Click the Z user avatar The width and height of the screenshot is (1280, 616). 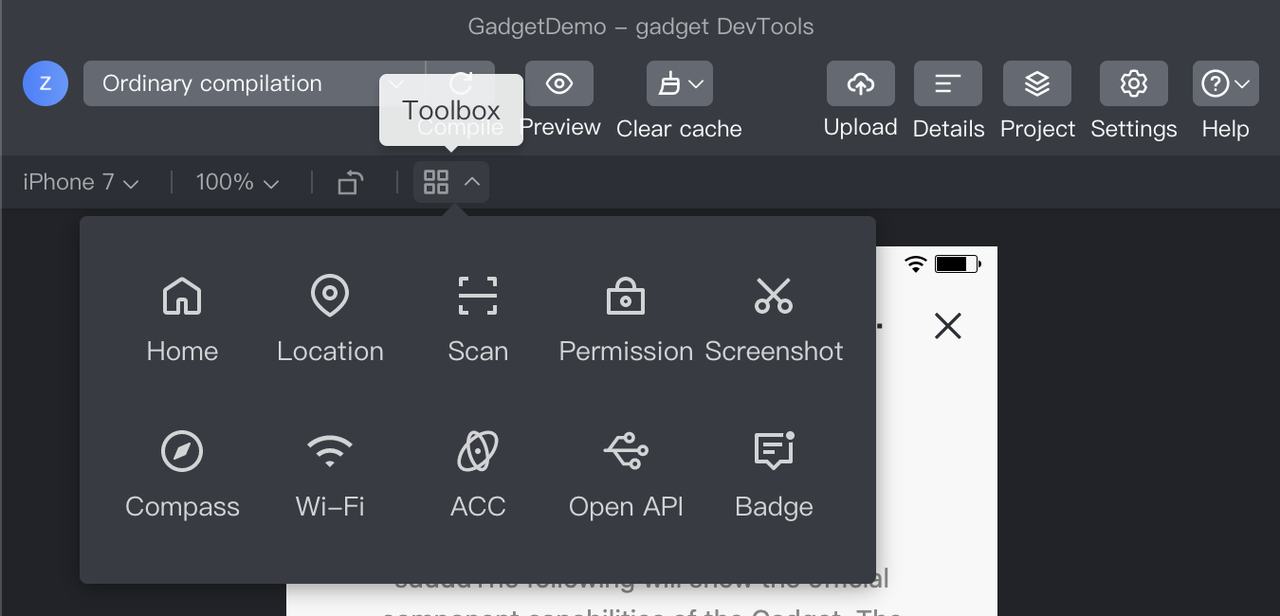(x=45, y=84)
